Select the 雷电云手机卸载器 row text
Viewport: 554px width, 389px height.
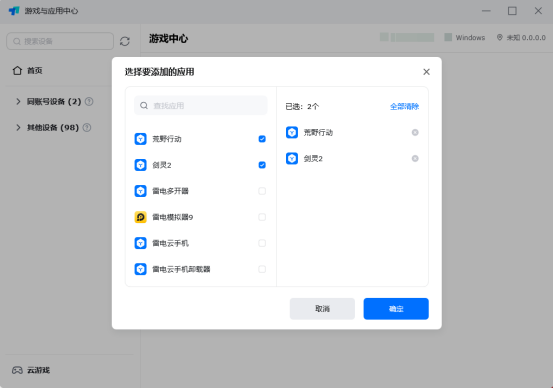click(x=181, y=269)
